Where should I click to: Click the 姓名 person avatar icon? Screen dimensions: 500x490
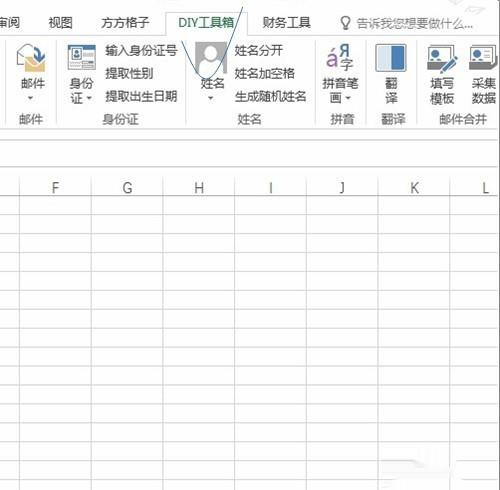[x=211, y=58]
